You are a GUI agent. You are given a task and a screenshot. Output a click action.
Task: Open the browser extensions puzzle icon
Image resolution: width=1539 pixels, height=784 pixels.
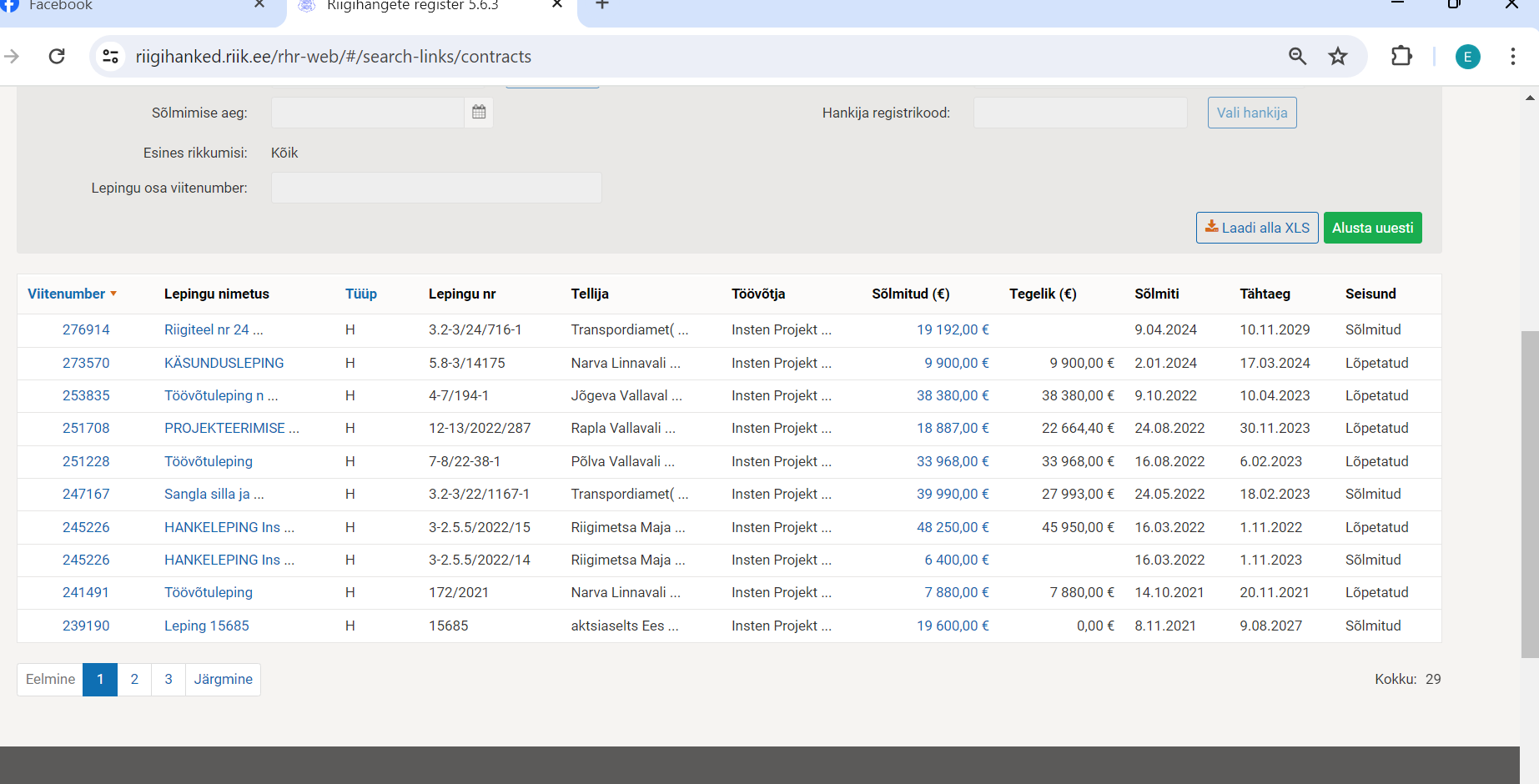(1401, 56)
